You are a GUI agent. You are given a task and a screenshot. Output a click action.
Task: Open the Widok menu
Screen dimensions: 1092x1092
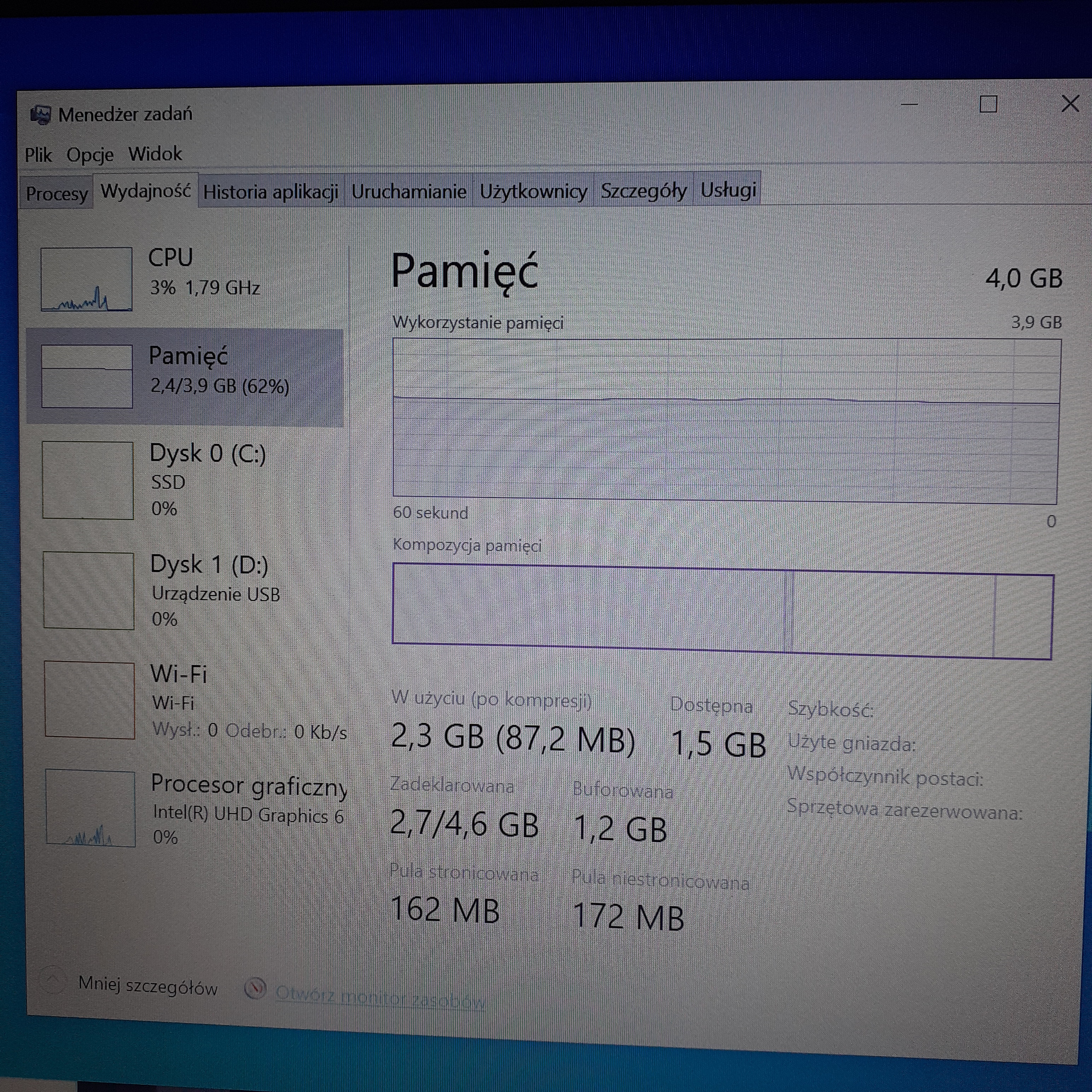click(155, 154)
